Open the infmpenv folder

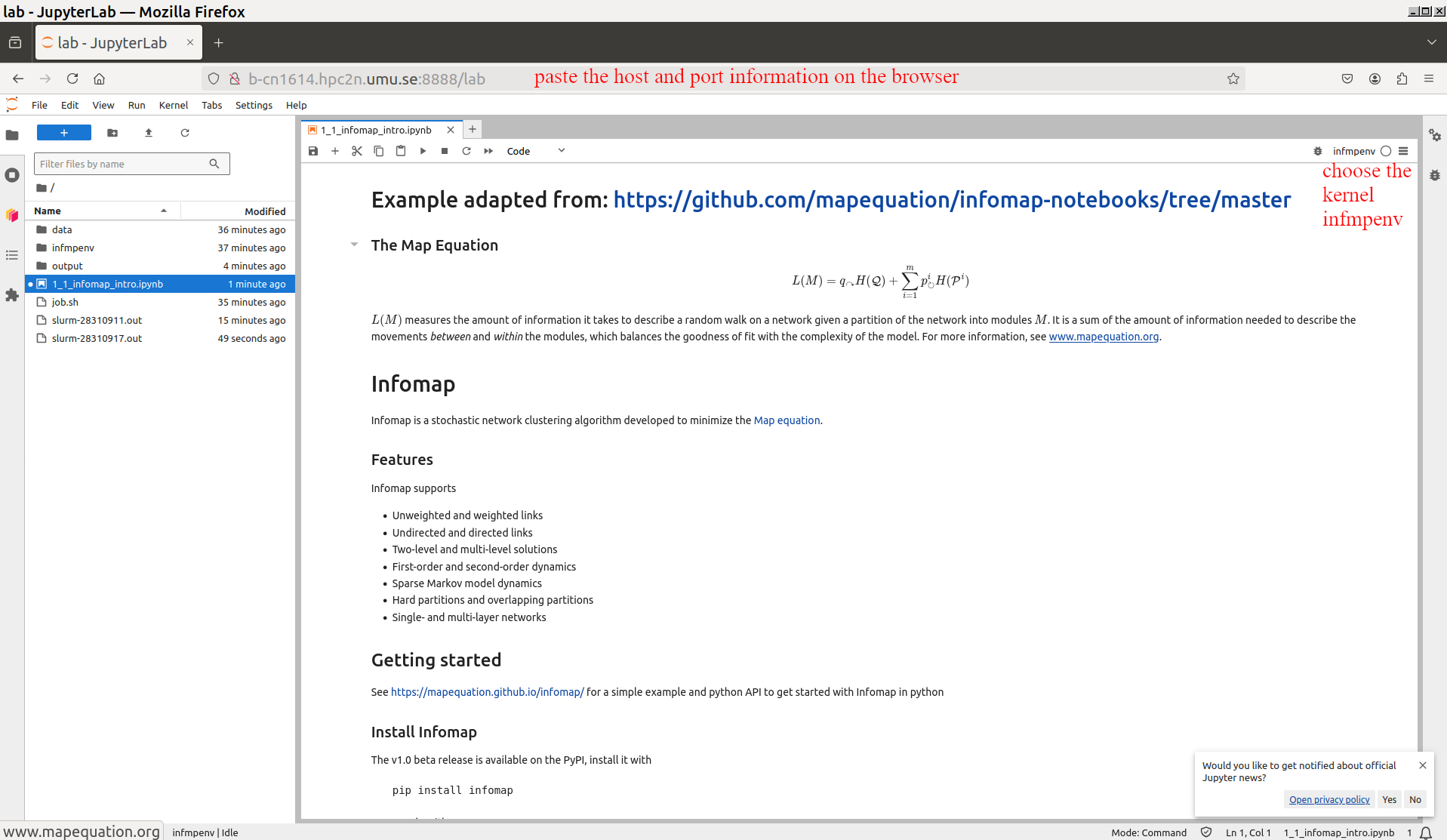click(x=160, y=248)
